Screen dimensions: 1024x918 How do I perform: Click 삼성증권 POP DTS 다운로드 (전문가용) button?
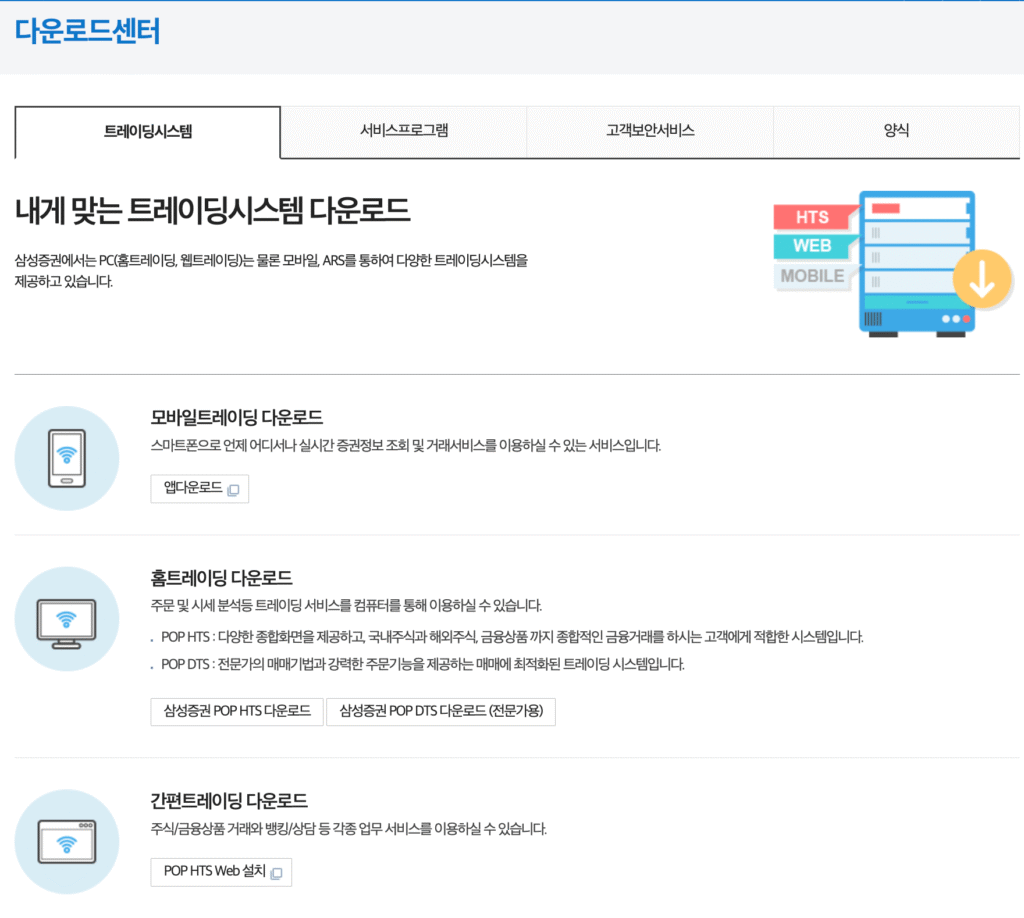click(441, 712)
